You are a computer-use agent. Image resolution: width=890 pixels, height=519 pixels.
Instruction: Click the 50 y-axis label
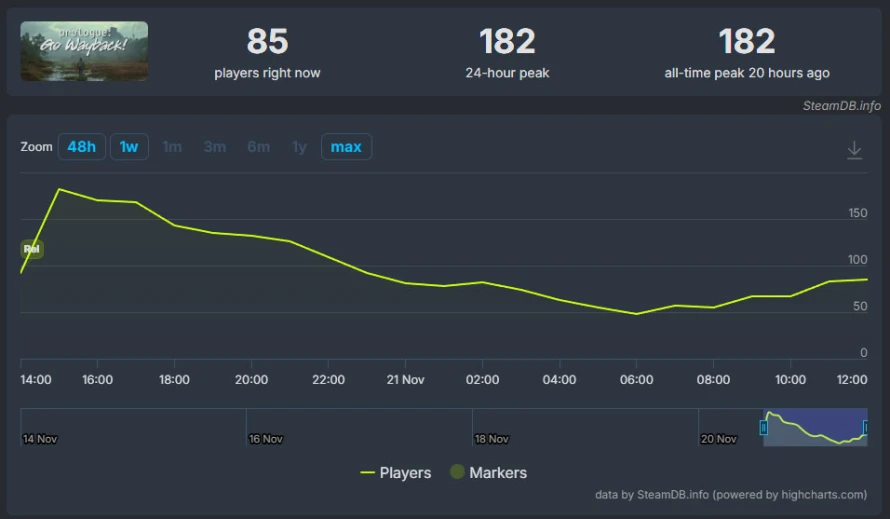(860, 306)
